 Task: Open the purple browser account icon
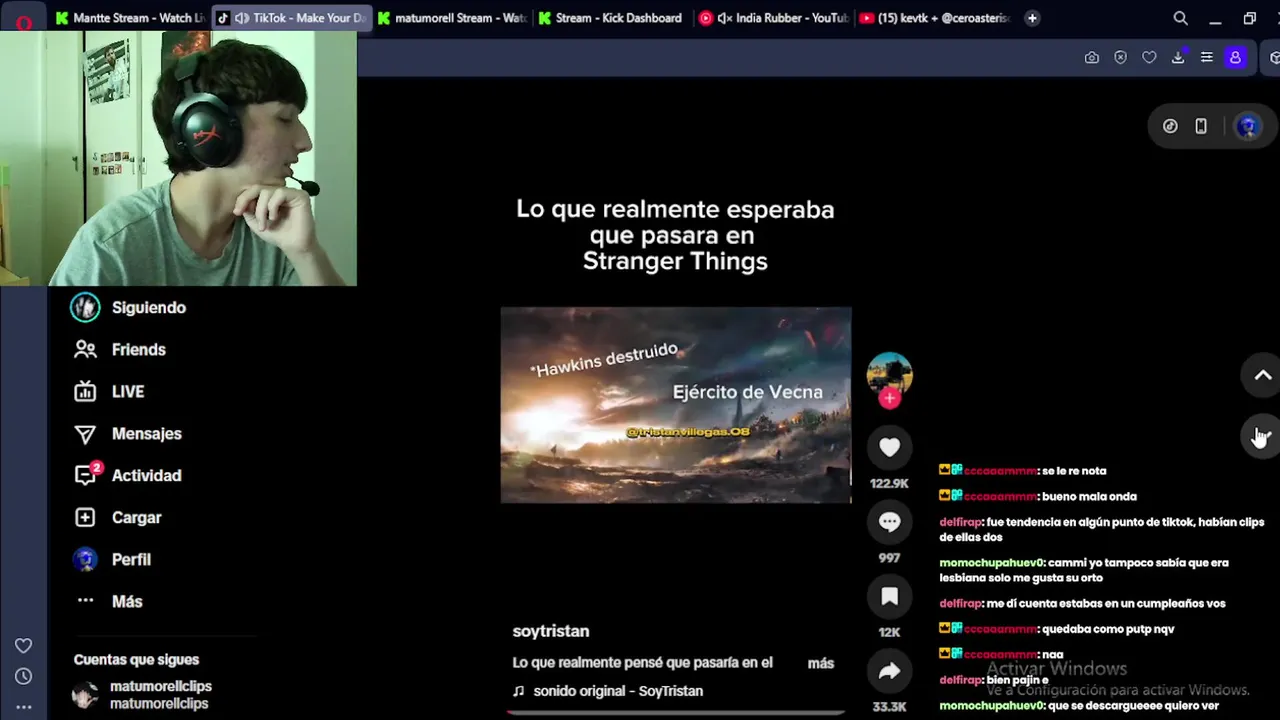1235,58
